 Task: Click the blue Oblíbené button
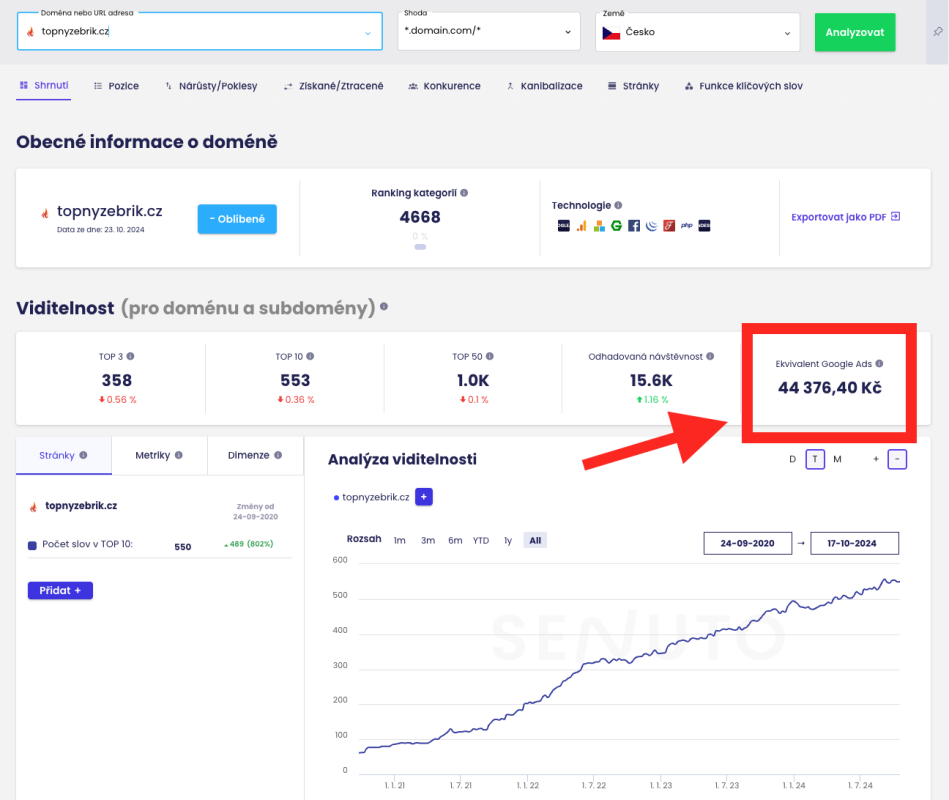pyautogui.click(x=237, y=219)
